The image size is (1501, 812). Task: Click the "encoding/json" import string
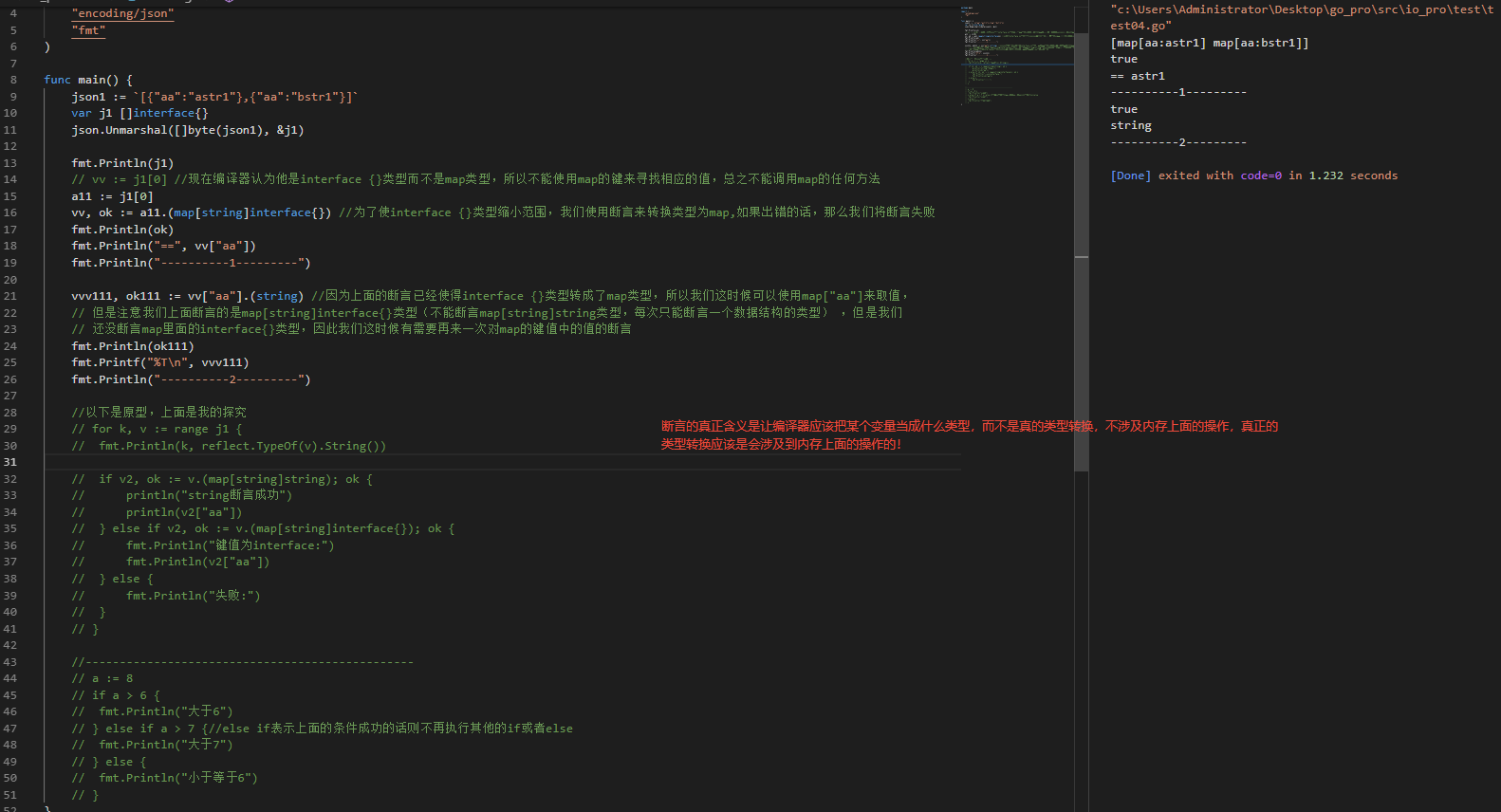(122, 13)
